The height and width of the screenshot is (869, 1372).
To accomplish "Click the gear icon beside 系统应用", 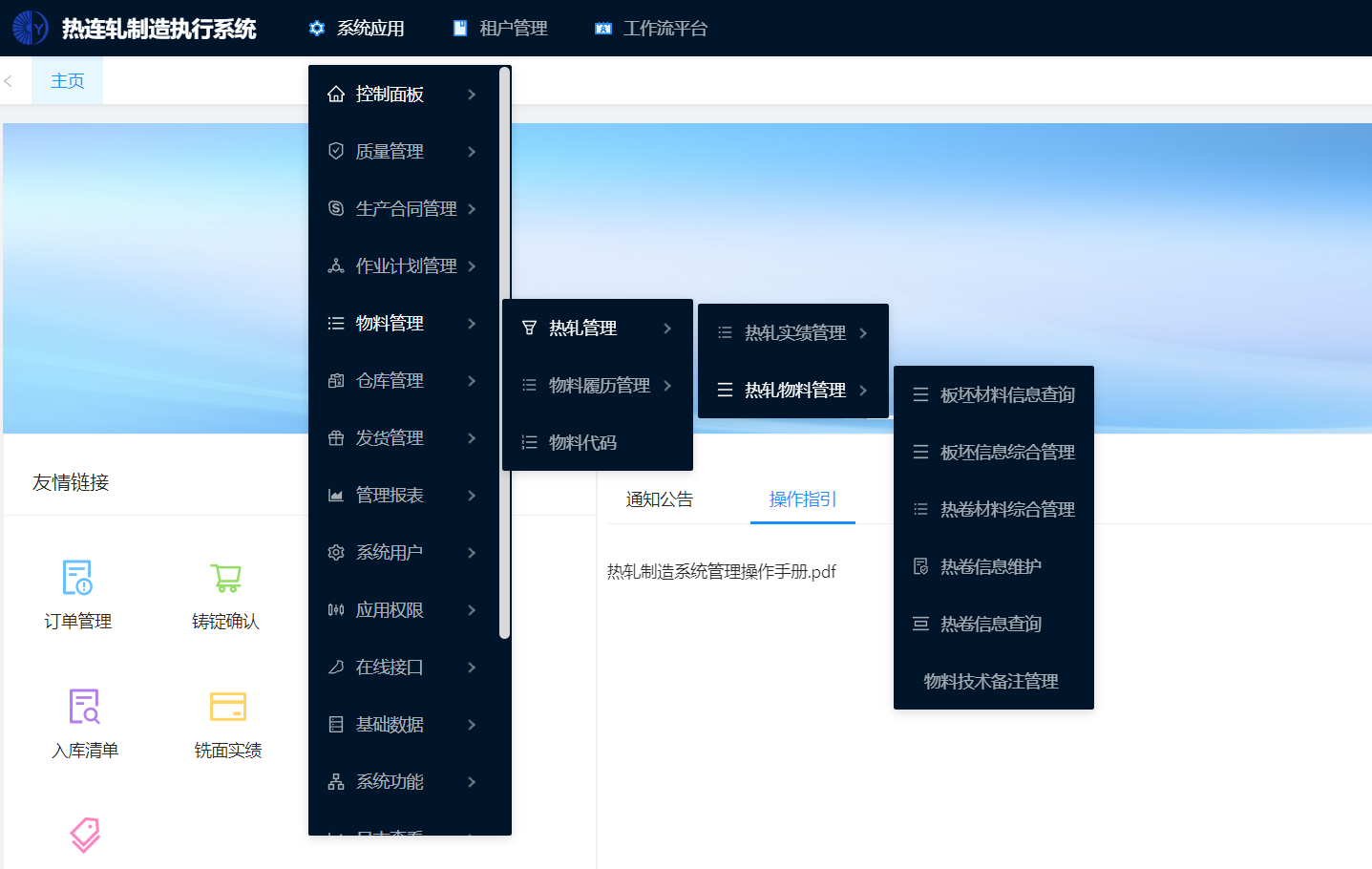I will pos(317,29).
